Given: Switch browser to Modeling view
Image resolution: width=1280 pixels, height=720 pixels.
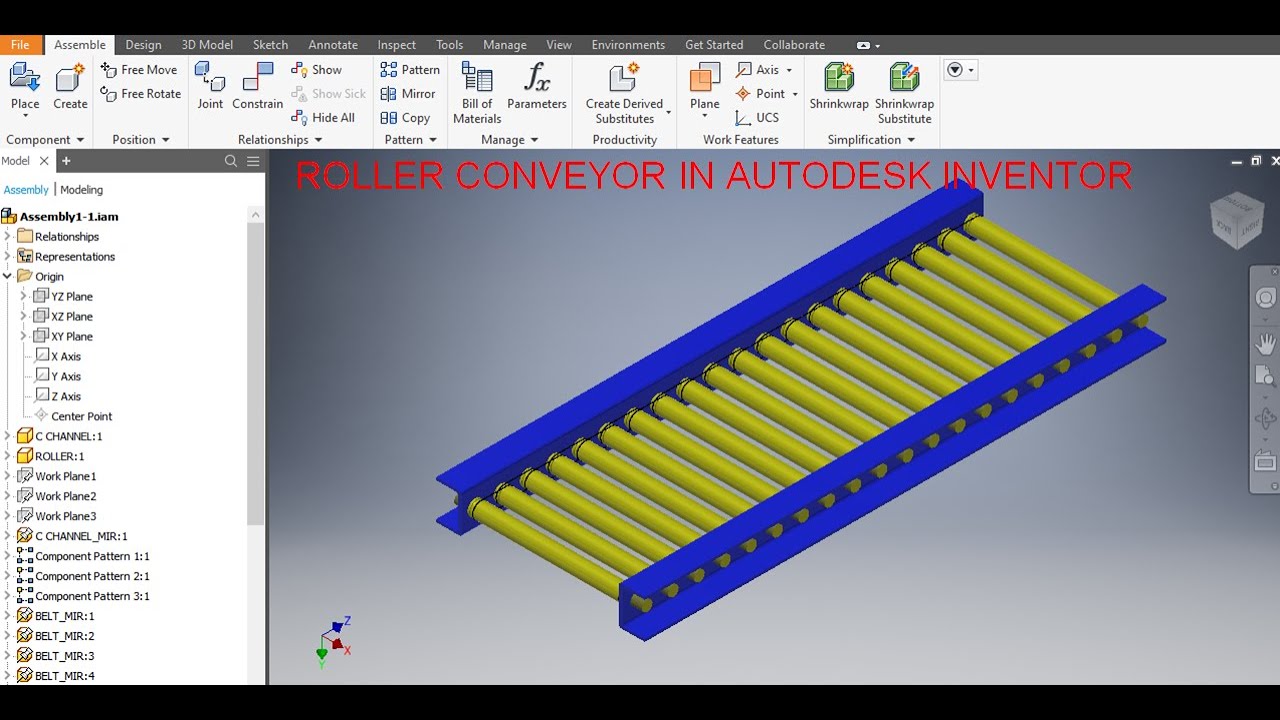Looking at the screenshot, I should pyautogui.click(x=81, y=189).
